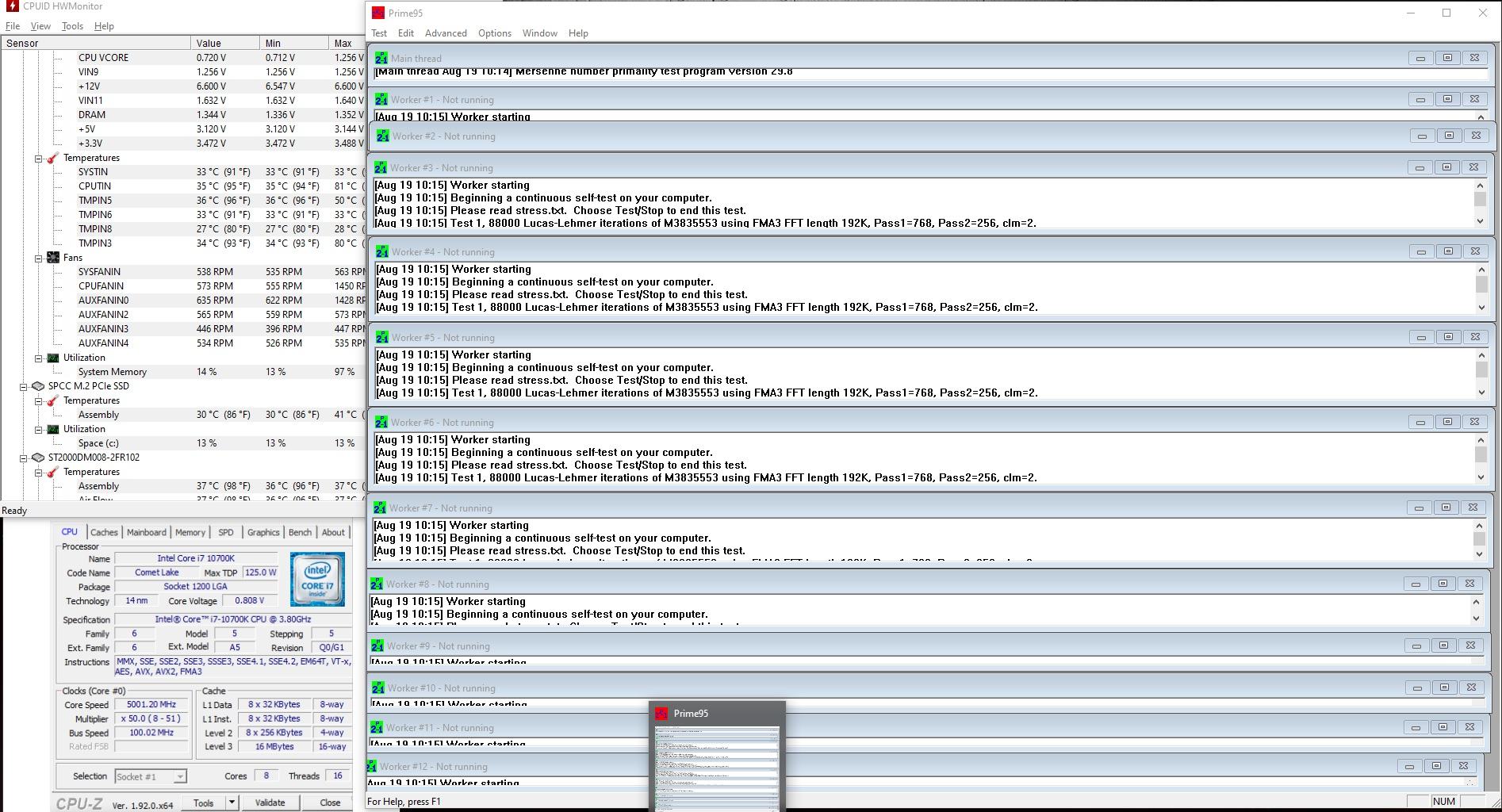Restore the Worker #3 child window
The width and height of the screenshot is (1502, 812).
pos(1446,167)
